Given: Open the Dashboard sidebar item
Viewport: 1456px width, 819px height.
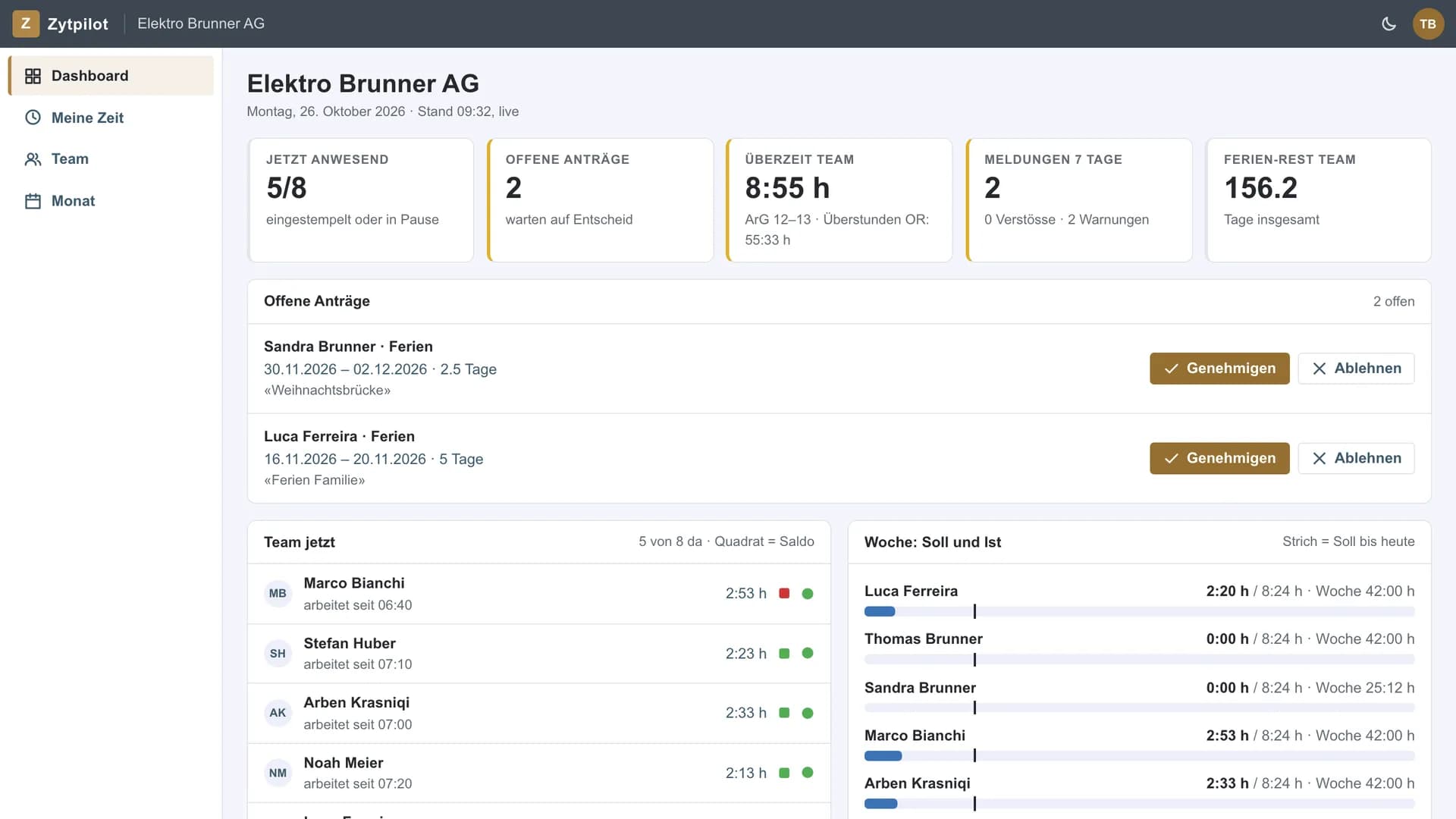Looking at the screenshot, I should click(x=111, y=76).
